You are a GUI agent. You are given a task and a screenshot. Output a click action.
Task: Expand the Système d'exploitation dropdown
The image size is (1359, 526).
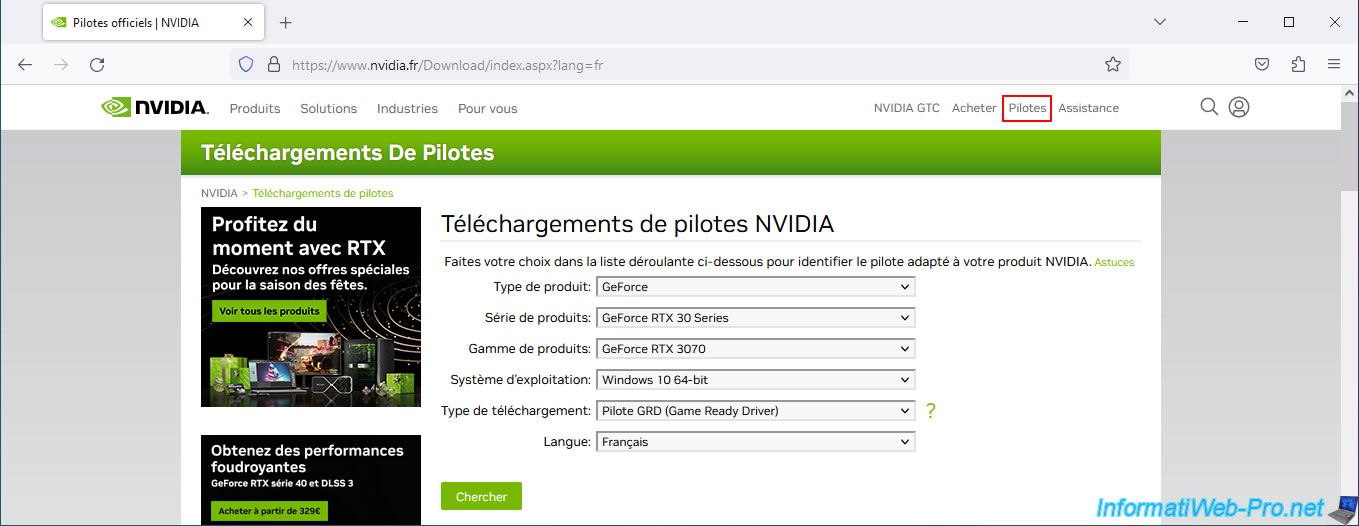(755, 380)
